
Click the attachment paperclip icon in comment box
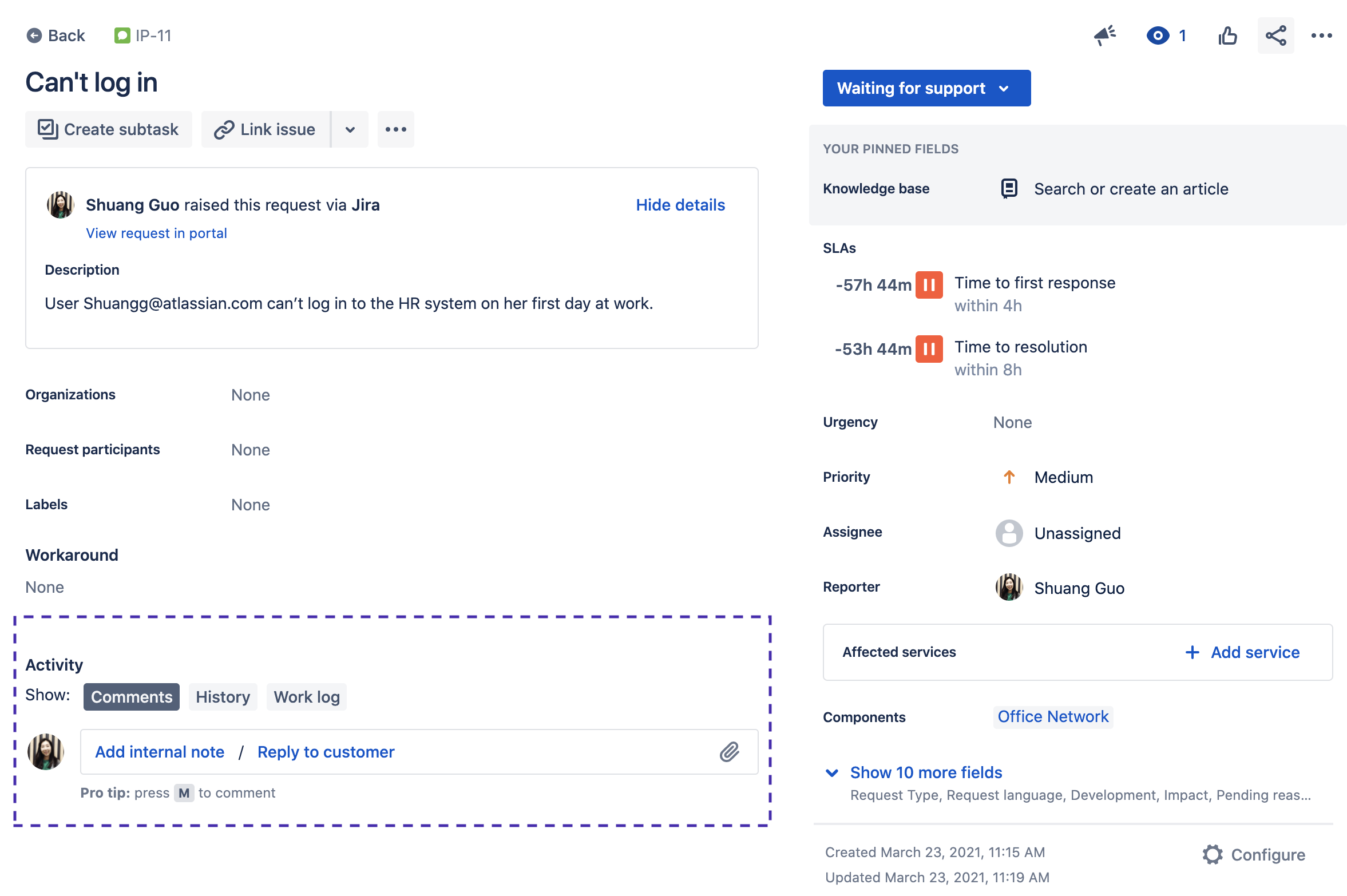pos(731,752)
